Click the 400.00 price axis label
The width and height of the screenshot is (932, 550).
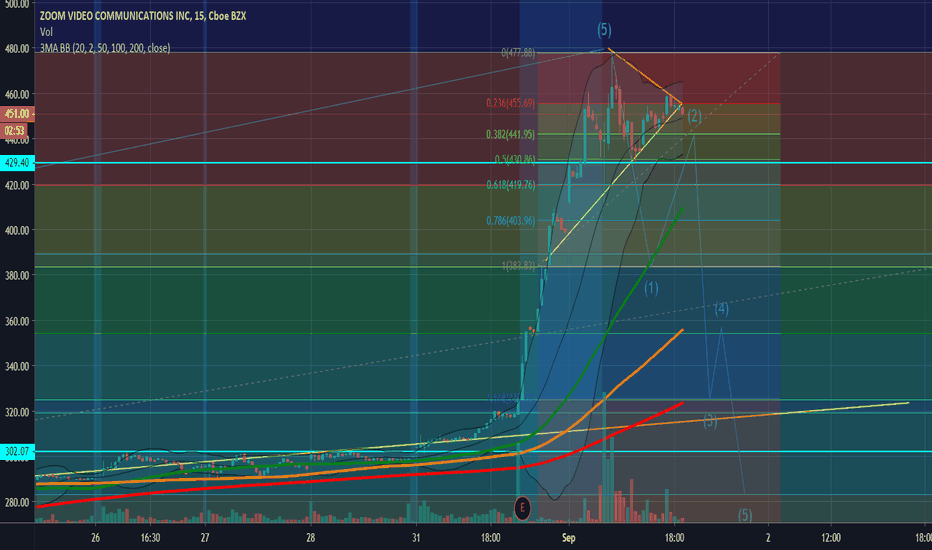[x=17, y=230]
